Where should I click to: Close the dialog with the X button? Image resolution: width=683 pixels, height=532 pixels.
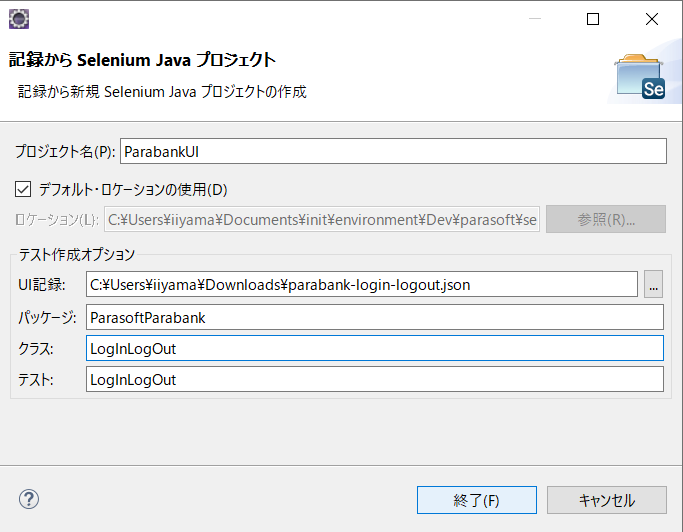pyautogui.click(x=652, y=19)
